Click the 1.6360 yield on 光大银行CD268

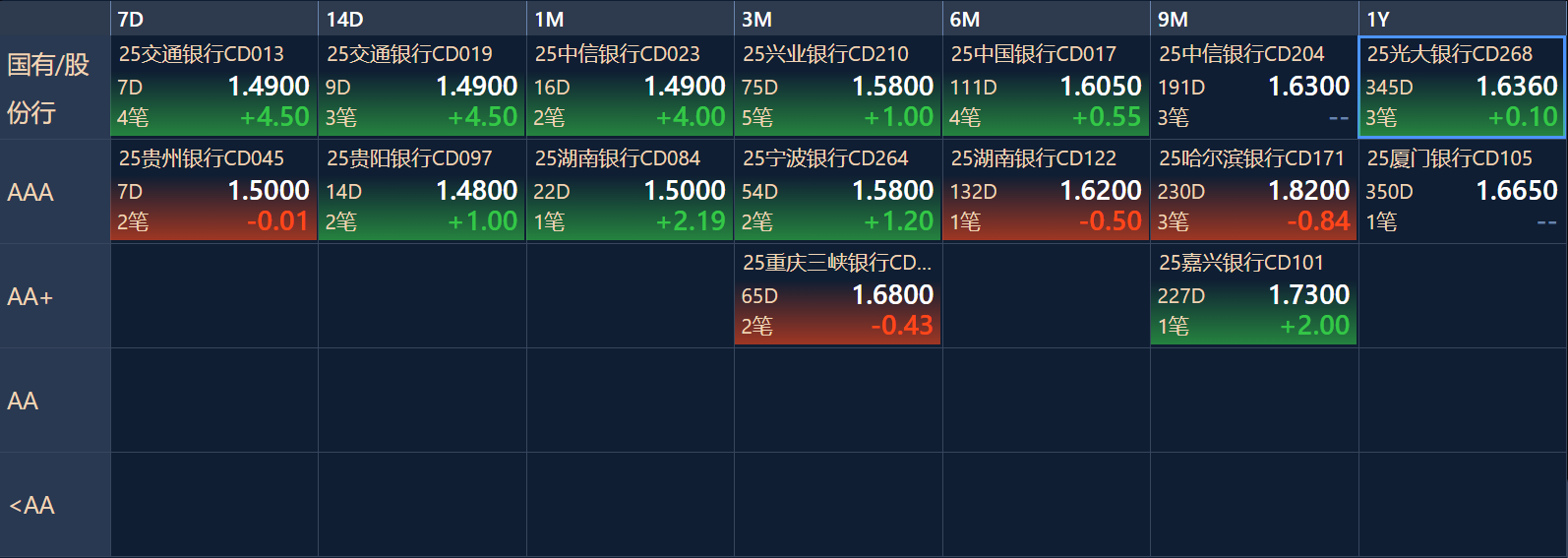click(x=1517, y=87)
